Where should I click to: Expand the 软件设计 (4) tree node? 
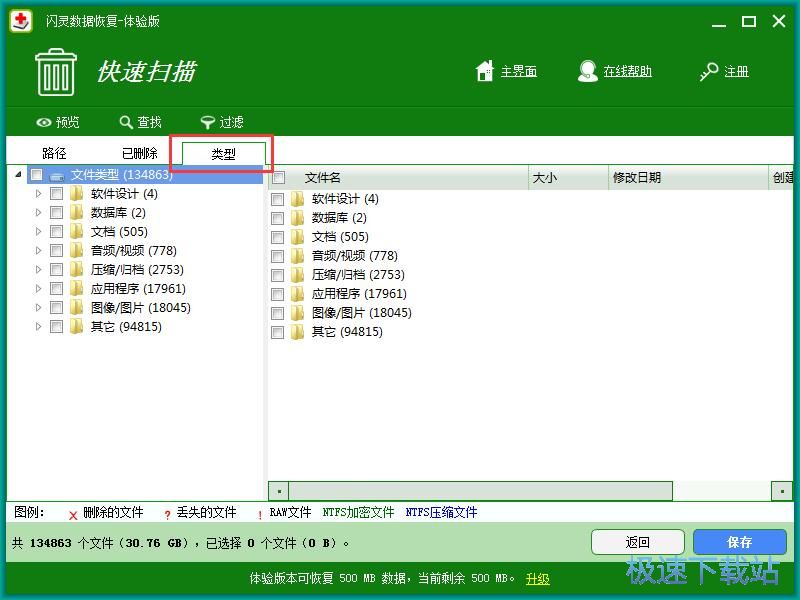click(x=39, y=194)
